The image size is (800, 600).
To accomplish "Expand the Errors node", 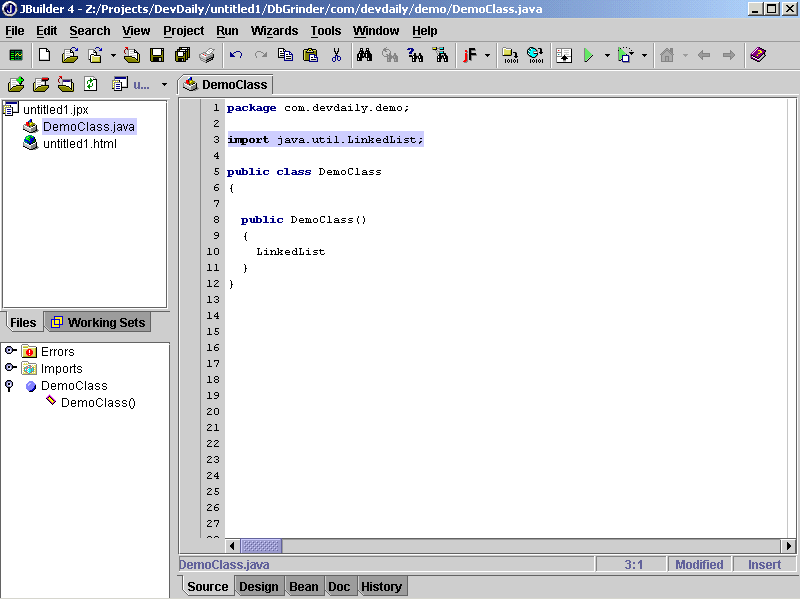I will (x=10, y=351).
